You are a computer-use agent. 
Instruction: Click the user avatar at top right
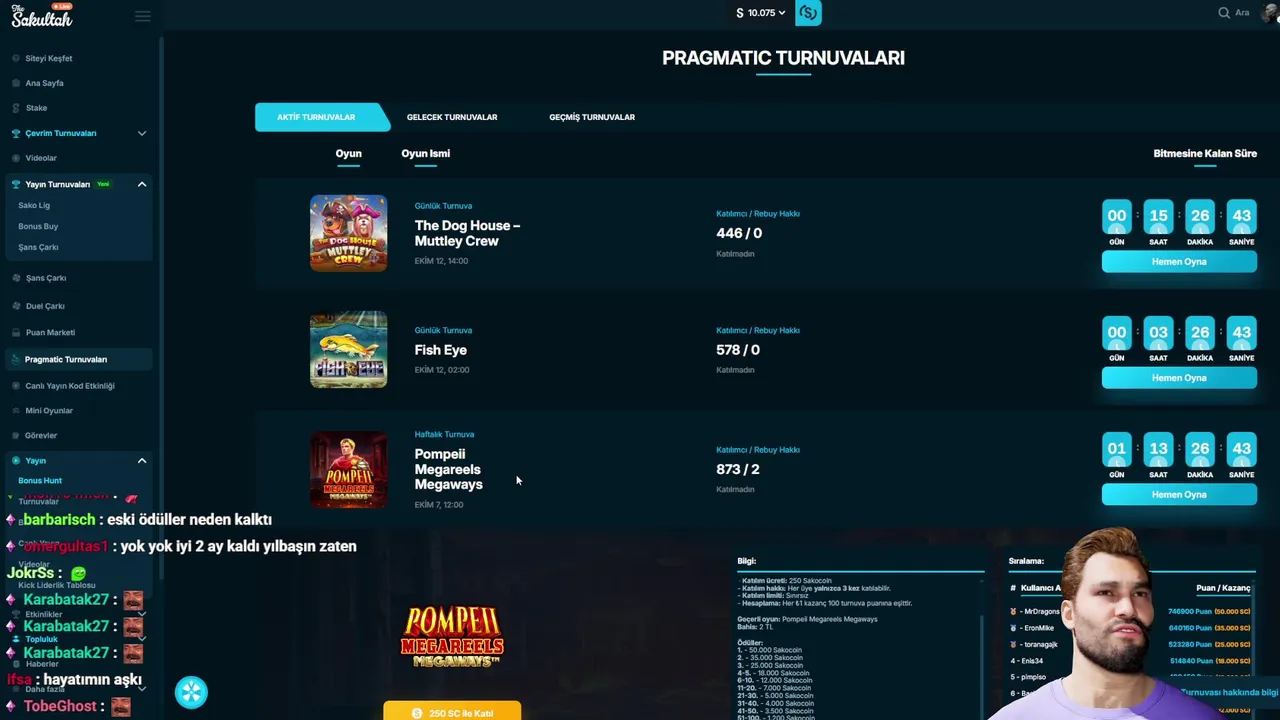pos(1270,12)
